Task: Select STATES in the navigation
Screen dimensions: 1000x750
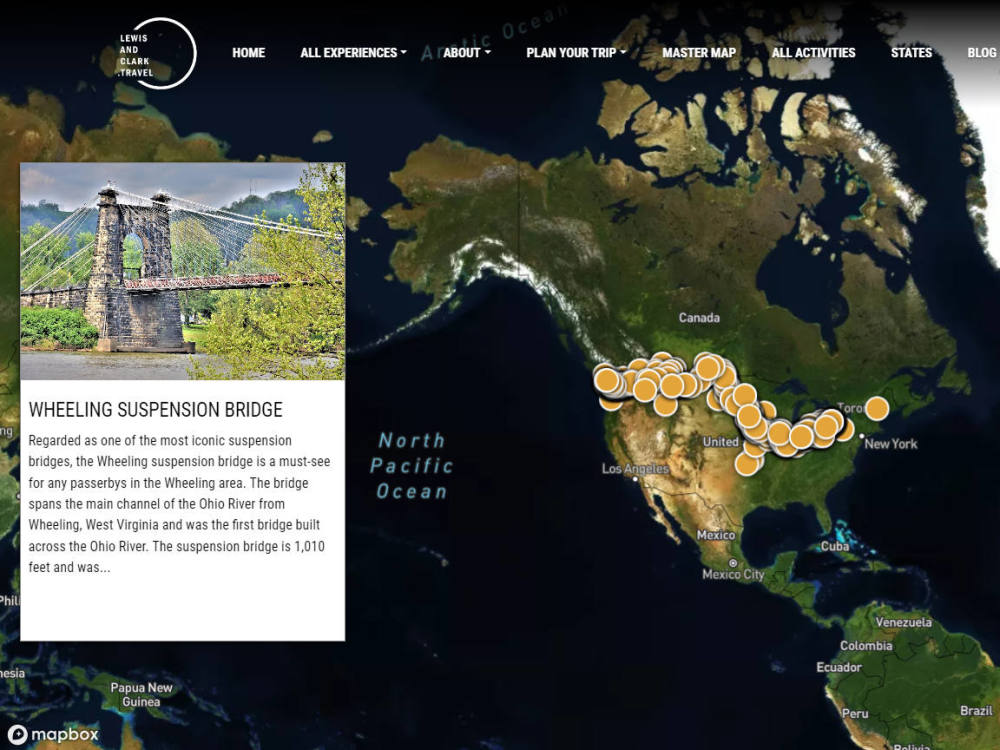Action: click(x=911, y=54)
